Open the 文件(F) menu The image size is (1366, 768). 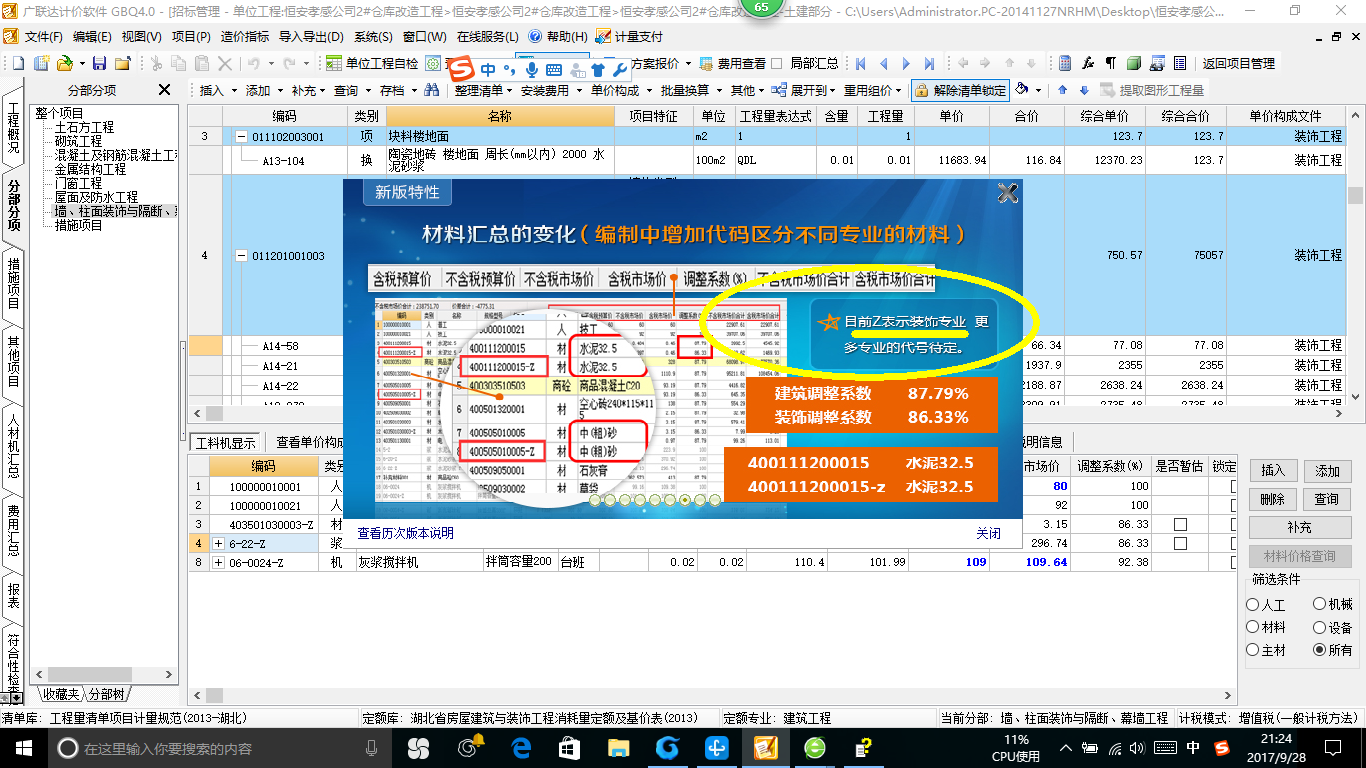click(44, 36)
